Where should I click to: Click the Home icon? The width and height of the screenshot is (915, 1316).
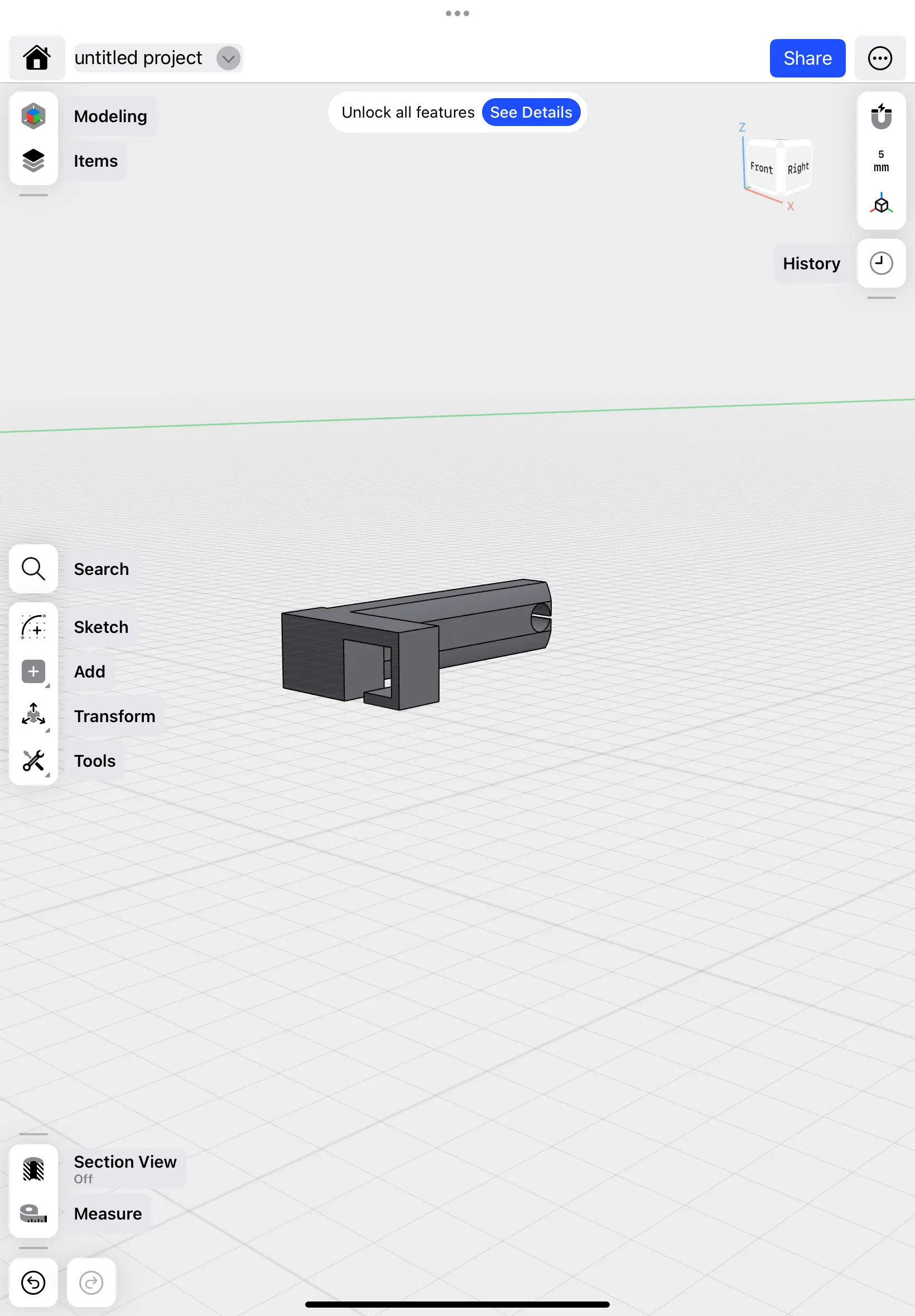pos(36,57)
